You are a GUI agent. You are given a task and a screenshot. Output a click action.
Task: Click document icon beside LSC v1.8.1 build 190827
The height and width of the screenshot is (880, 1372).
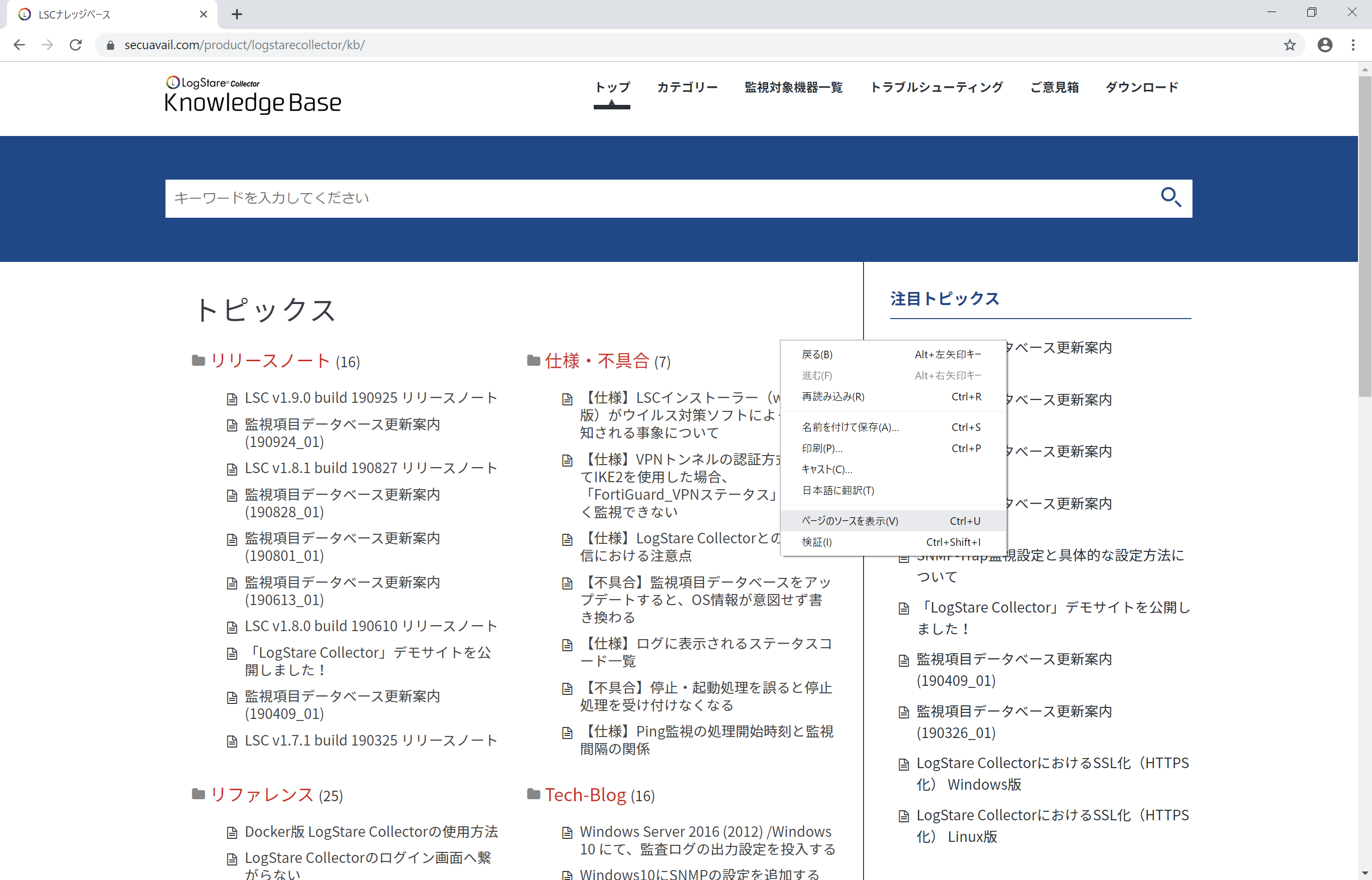232,469
